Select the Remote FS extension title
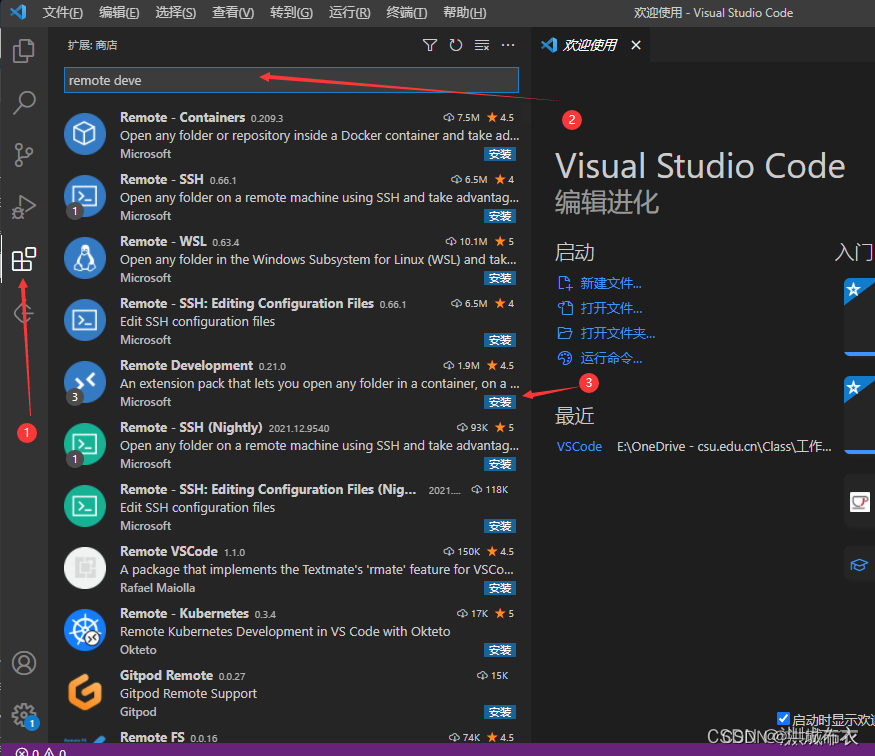875x756 pixels. click(152, 737)
